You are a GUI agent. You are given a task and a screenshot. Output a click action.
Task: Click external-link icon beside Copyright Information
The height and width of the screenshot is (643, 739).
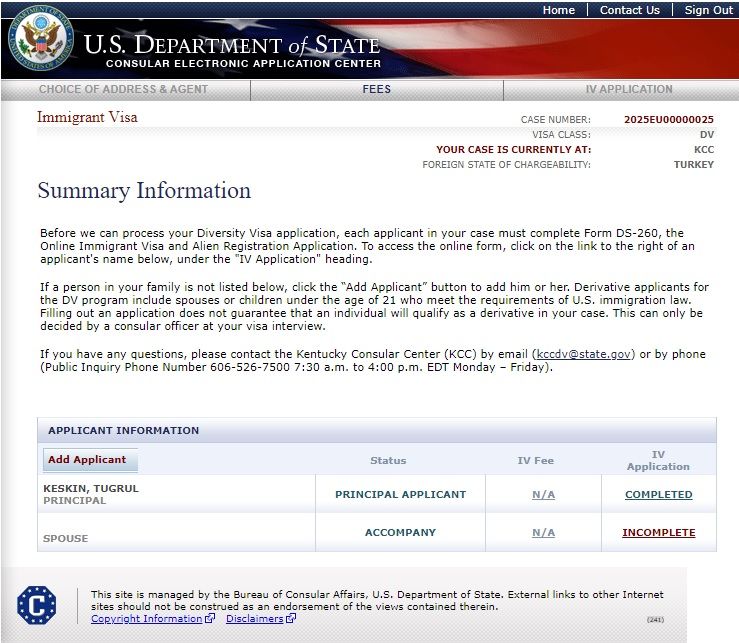(210, 618)
